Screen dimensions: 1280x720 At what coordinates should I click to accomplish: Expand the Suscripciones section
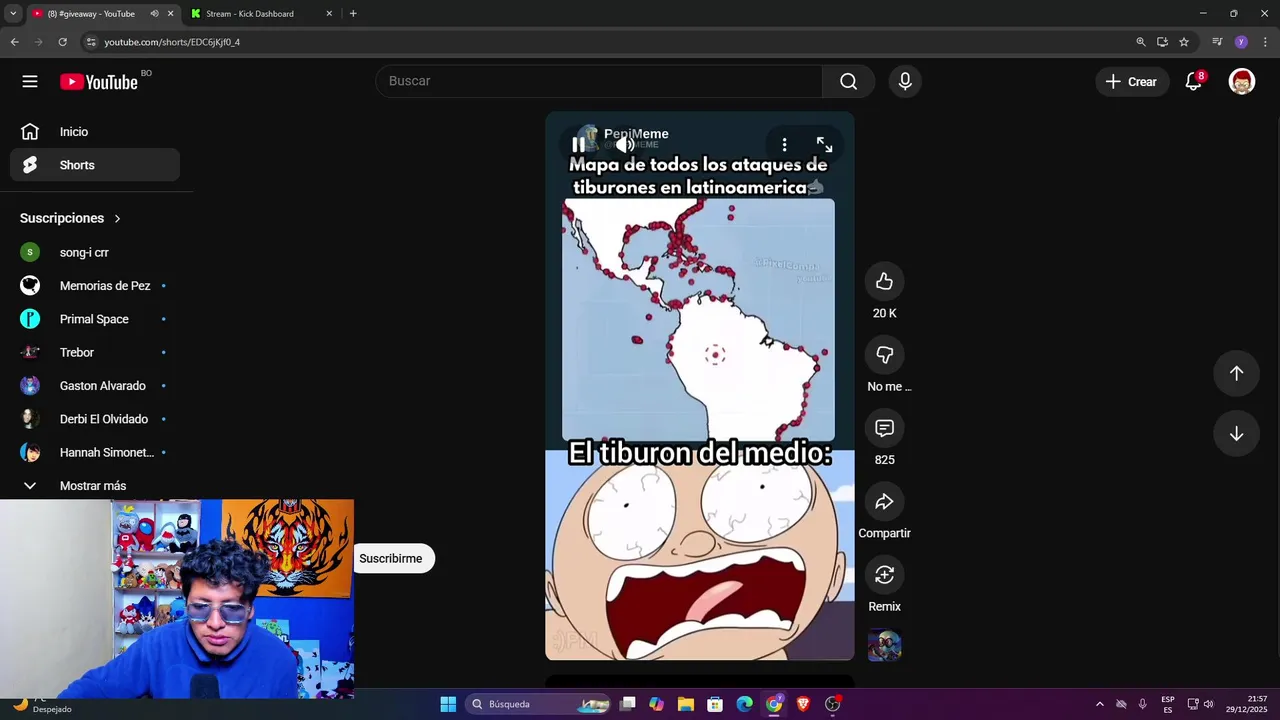[x=70, y=218]
